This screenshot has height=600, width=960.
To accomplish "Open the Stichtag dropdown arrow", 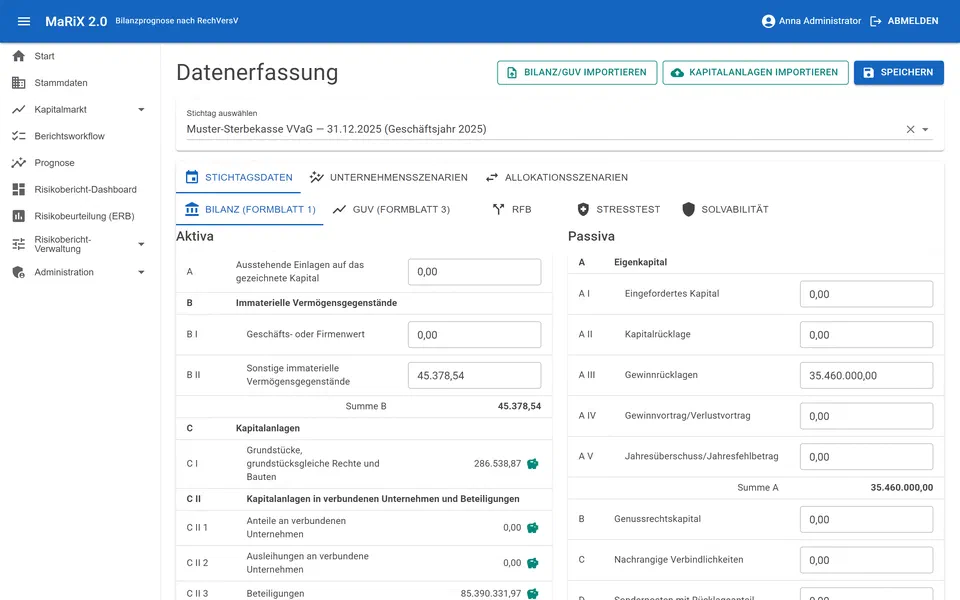I will coord(925,129).
